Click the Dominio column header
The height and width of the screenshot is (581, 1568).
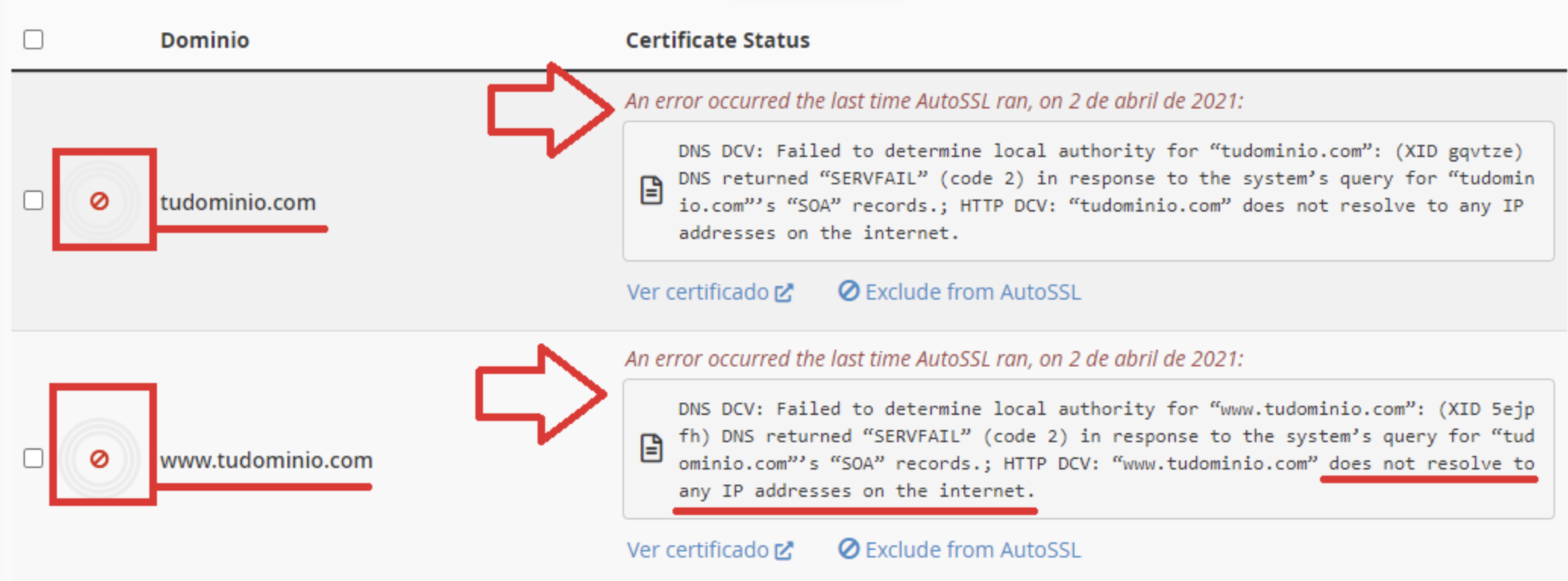pos(205,40)
